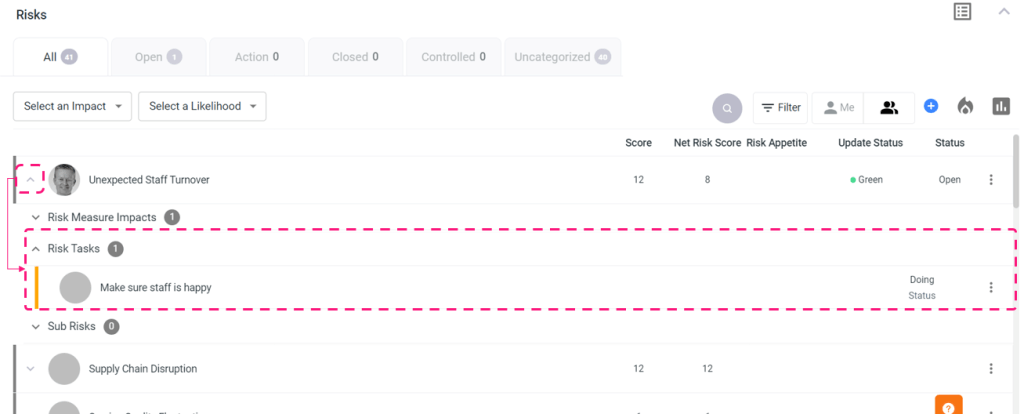Open the orange help question mark button
The image size is (1024, 414).
tap(949, 405)
